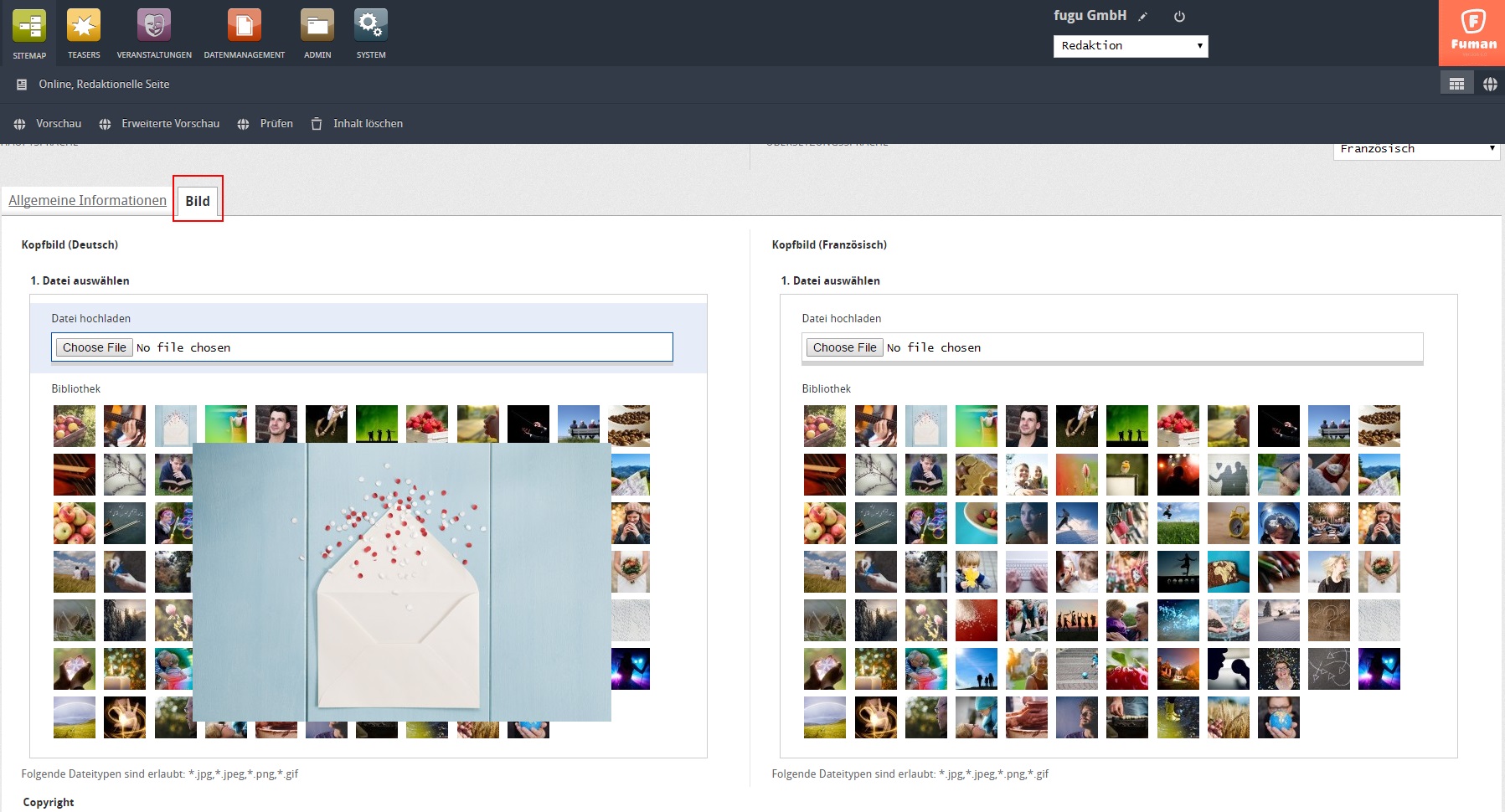Click Choose File under Kopfbild (Deutsch)

(x=94, y=347)
